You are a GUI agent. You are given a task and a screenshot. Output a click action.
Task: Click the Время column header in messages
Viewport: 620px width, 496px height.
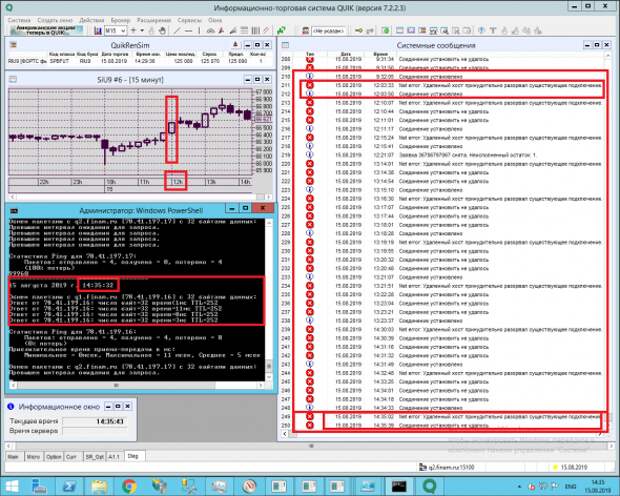(380, 54)
